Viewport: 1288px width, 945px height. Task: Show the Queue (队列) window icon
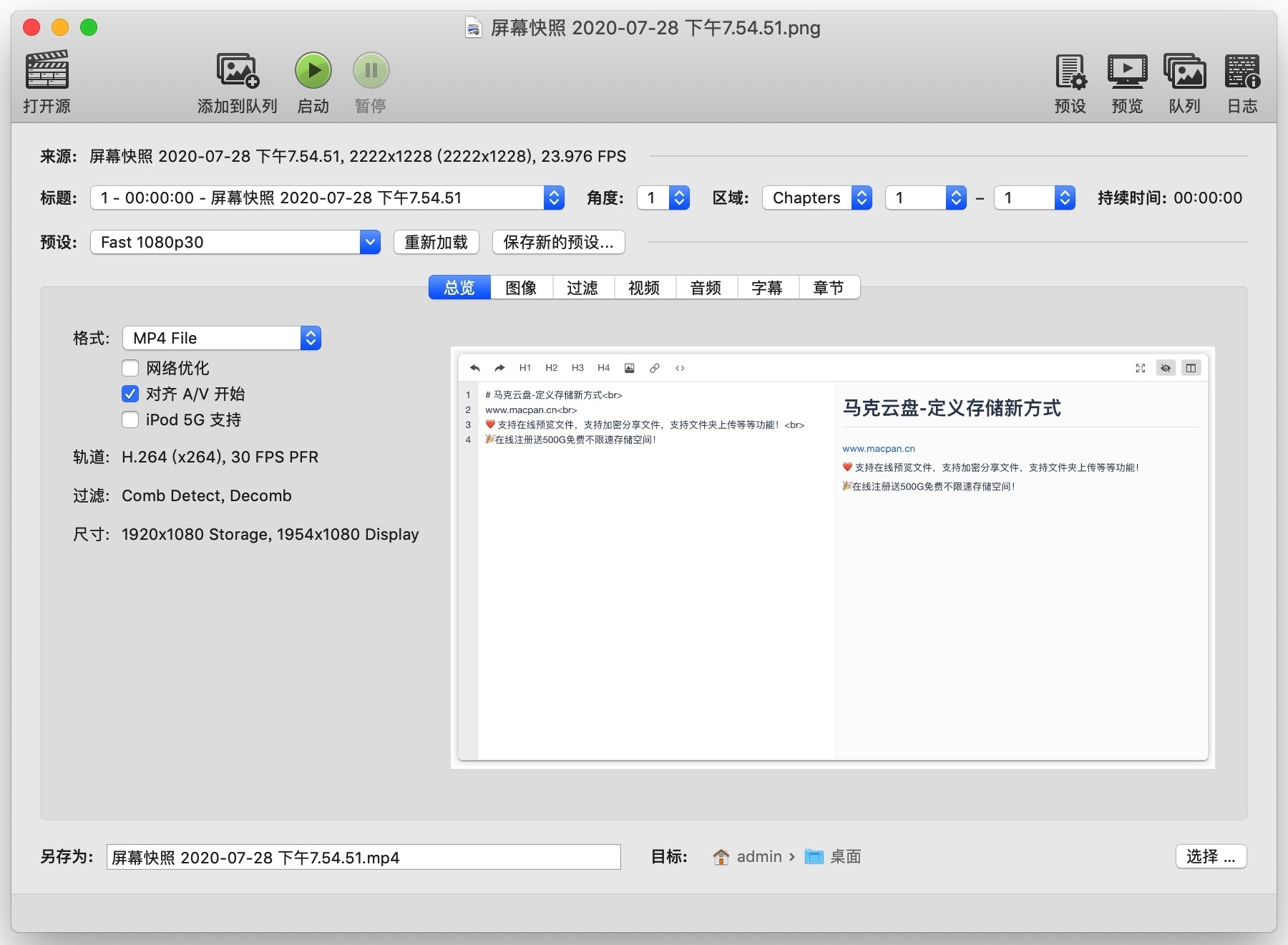pyautogui.click(x=1185, y=71)
